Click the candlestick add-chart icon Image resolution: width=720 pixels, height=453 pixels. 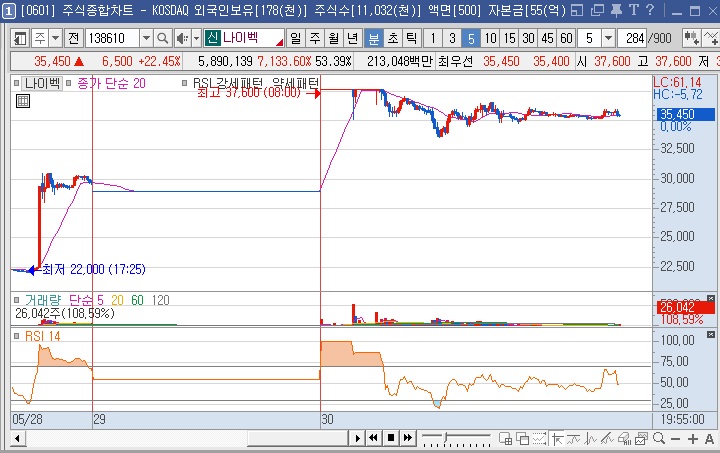(x=692, y=38)
